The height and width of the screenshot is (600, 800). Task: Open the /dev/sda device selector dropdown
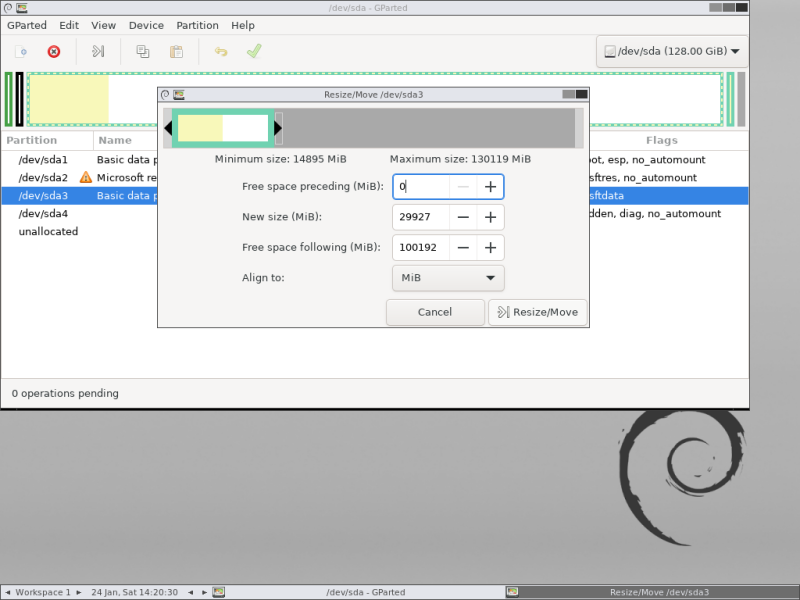tap(672, 51)
